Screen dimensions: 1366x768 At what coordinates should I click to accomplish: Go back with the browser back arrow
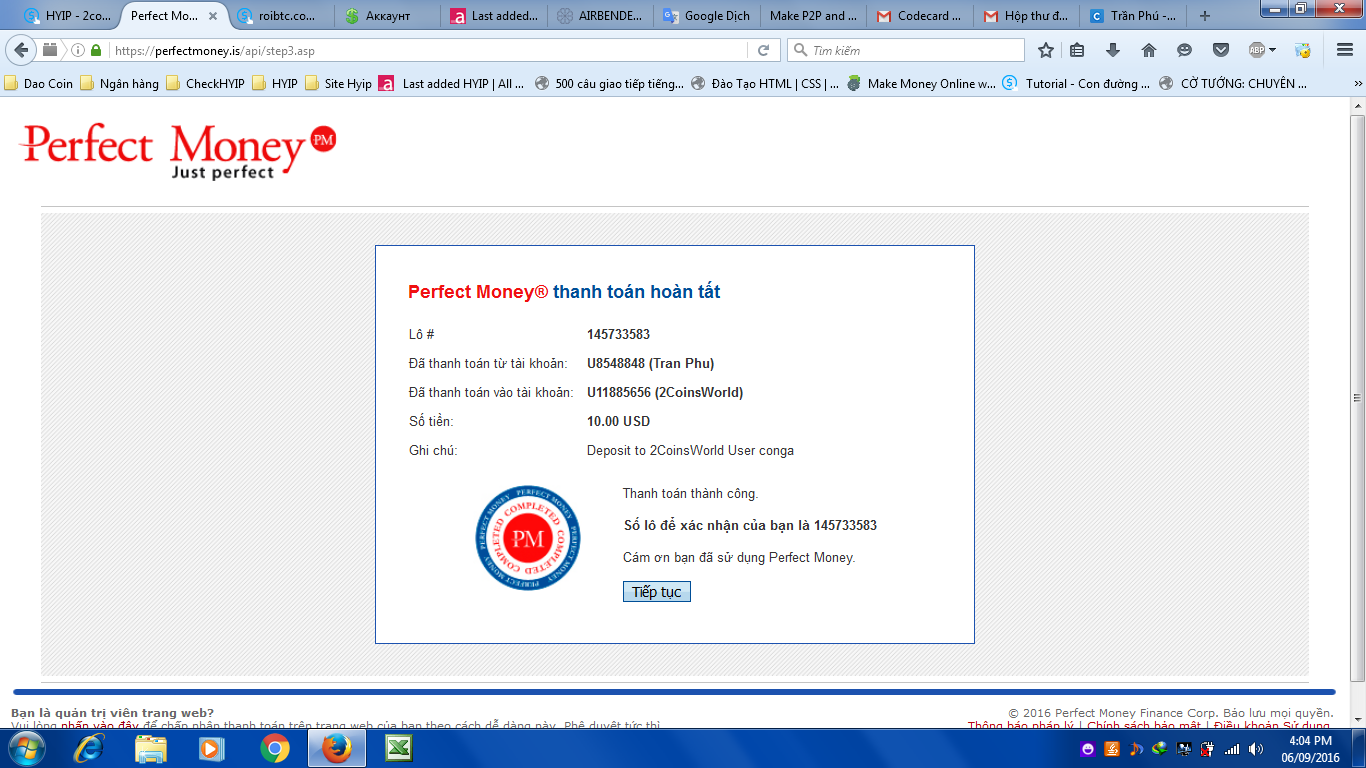22,50
